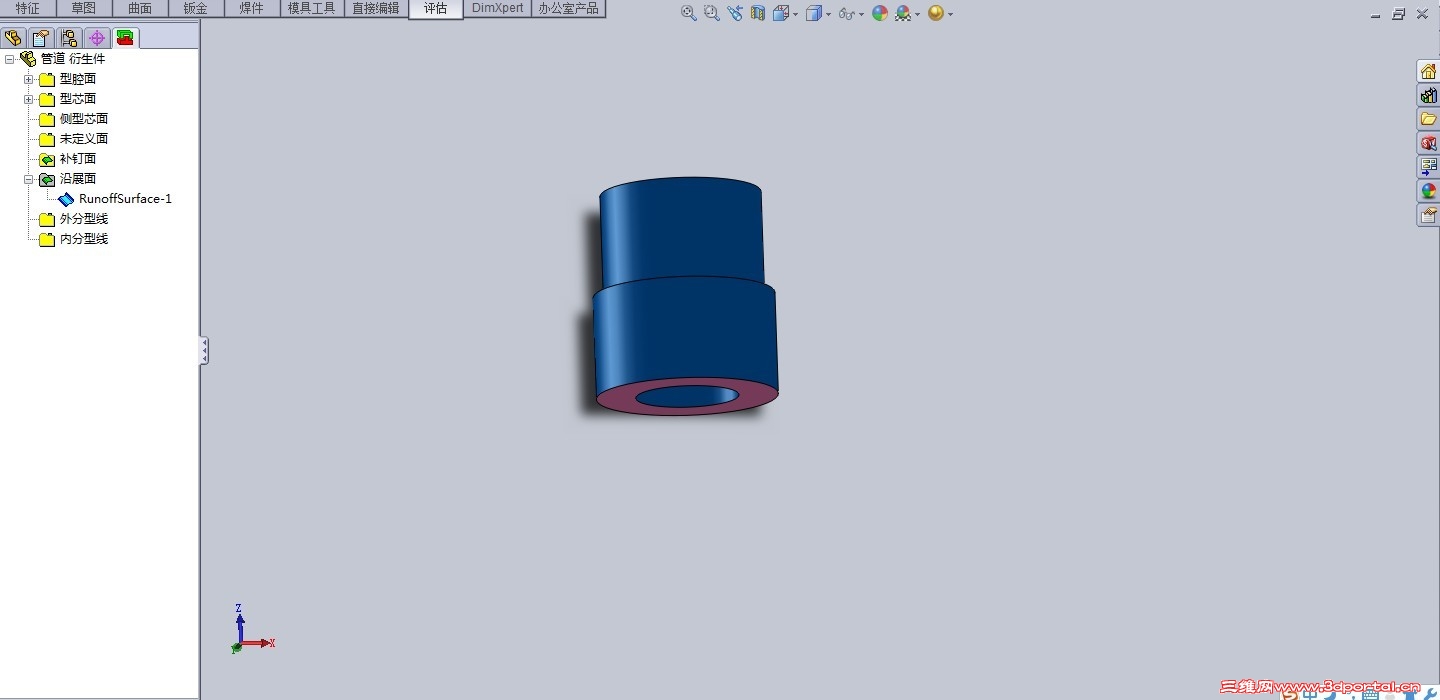The image size is (1440, 700).
Task: Open the Search icon in task pane
Action: [1428, 143]
